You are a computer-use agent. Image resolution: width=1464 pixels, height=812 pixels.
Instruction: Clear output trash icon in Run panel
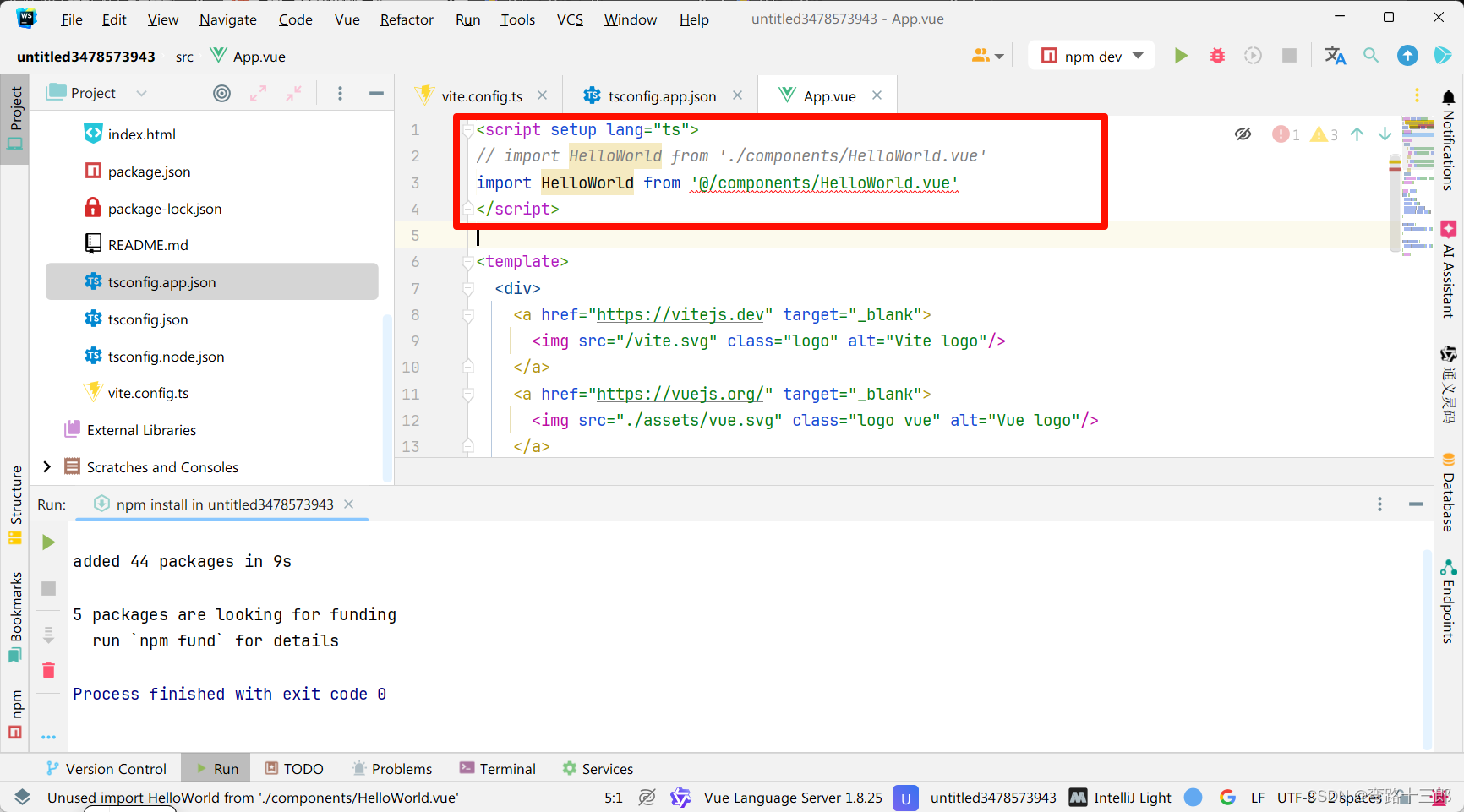pyautogui.click(x=49, y=671)
